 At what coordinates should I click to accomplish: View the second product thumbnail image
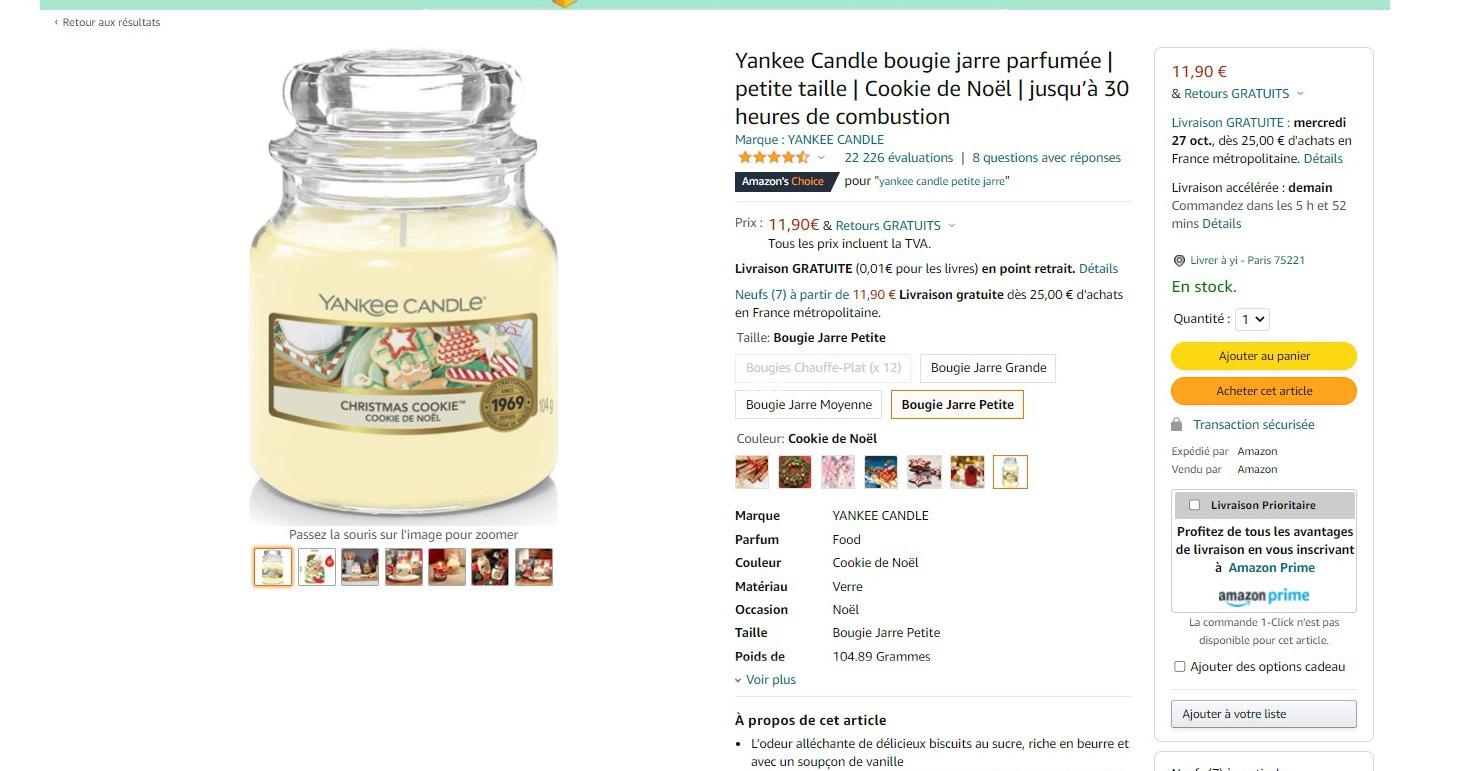(x=316, y=567)
